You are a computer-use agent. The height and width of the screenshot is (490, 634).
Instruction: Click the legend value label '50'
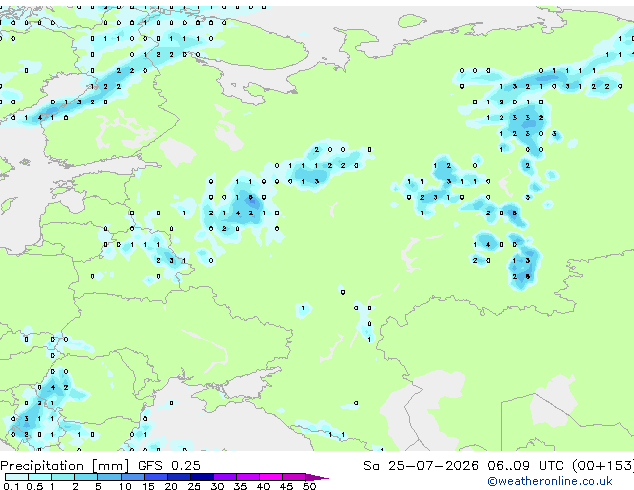(x=309, y=486)
